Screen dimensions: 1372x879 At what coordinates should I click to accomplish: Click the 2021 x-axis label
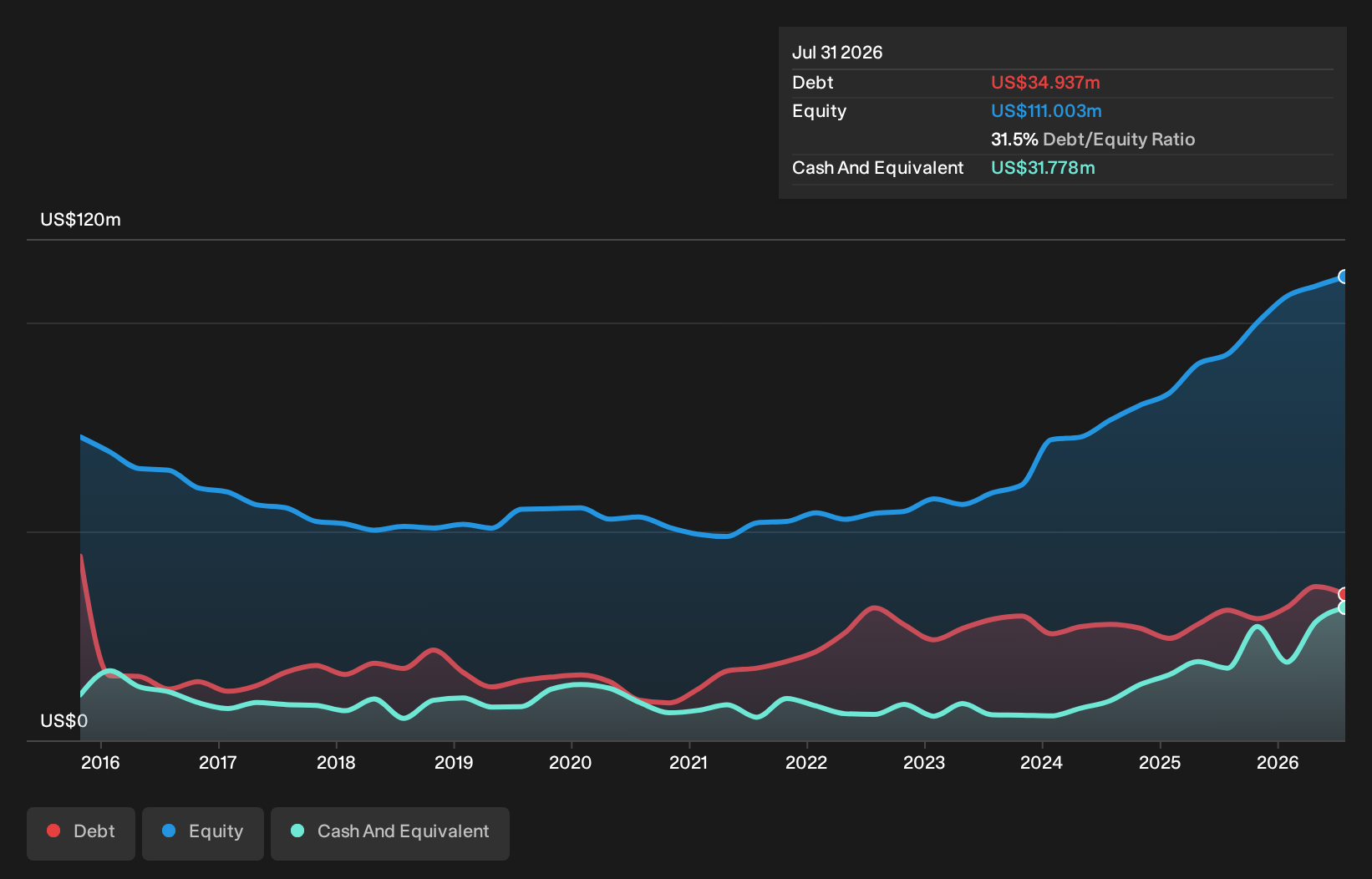tap(689, 763)
